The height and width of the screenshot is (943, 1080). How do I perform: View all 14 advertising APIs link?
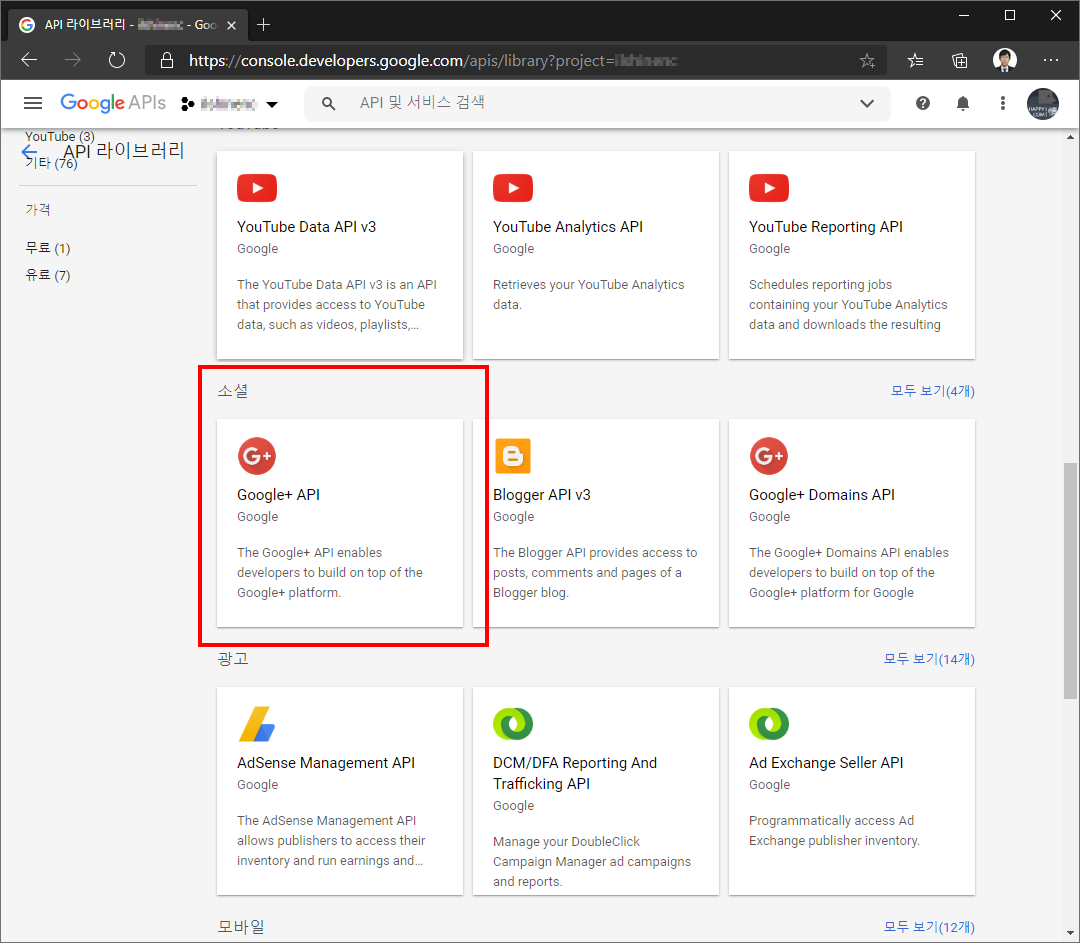pos(929,659)
